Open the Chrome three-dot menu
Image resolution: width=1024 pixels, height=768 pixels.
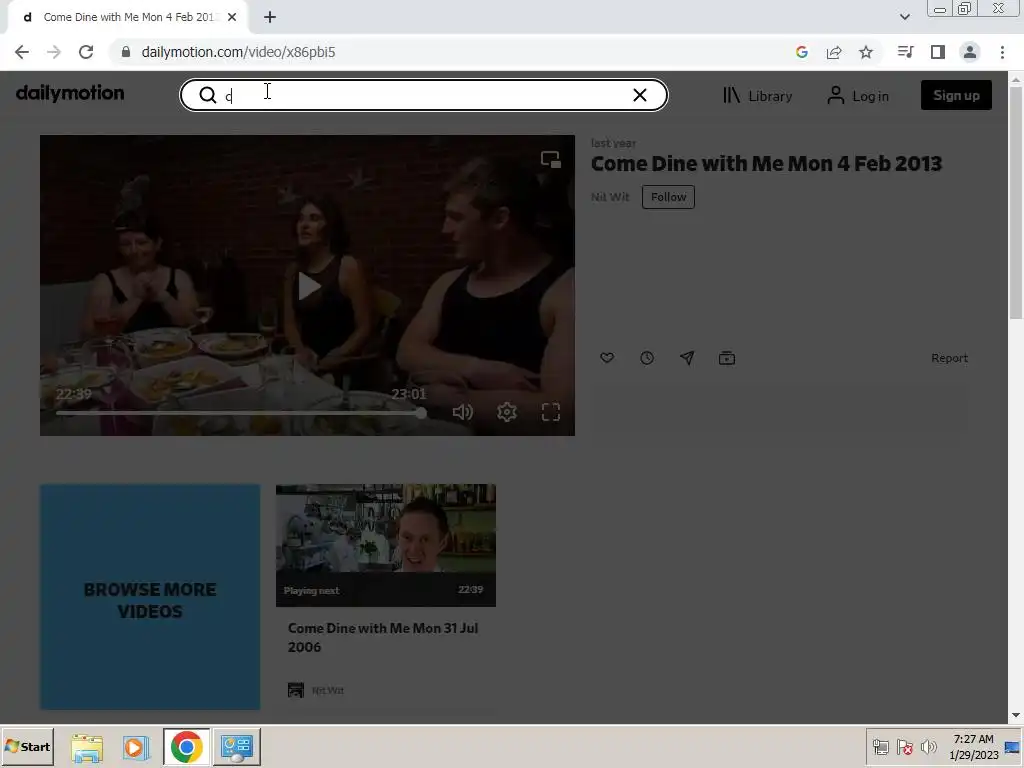click(1002, 52)
